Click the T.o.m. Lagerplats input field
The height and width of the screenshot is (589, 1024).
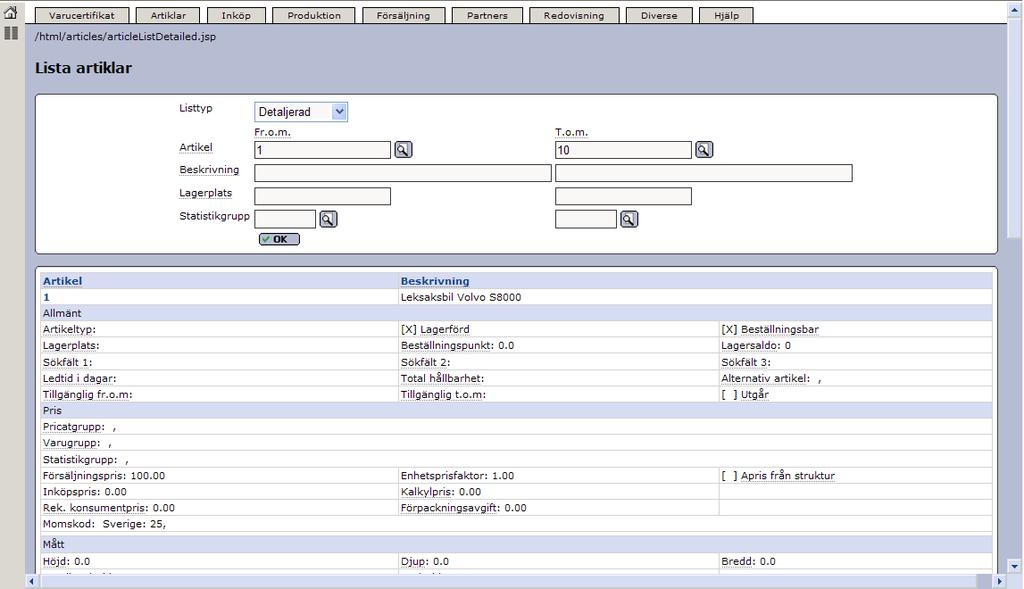[x=623, y=197]
